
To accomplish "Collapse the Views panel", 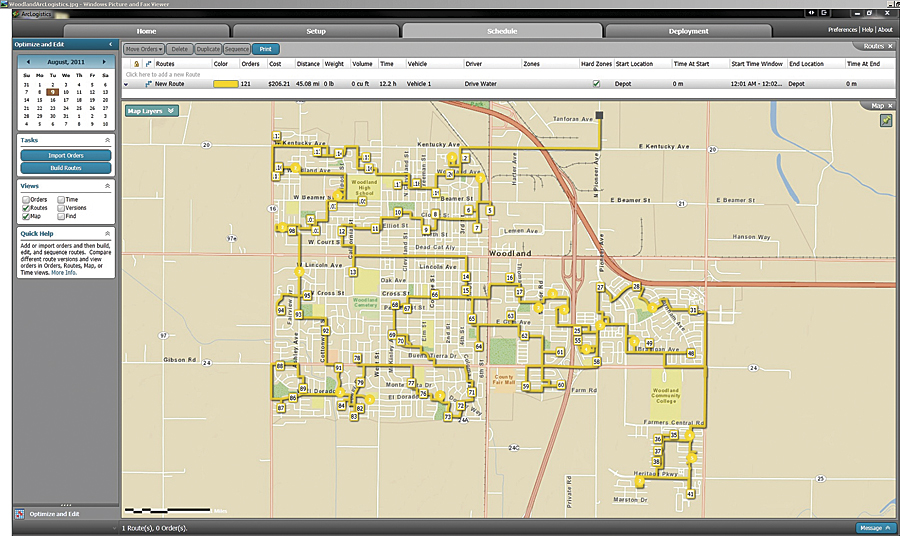I will (107, 186).
